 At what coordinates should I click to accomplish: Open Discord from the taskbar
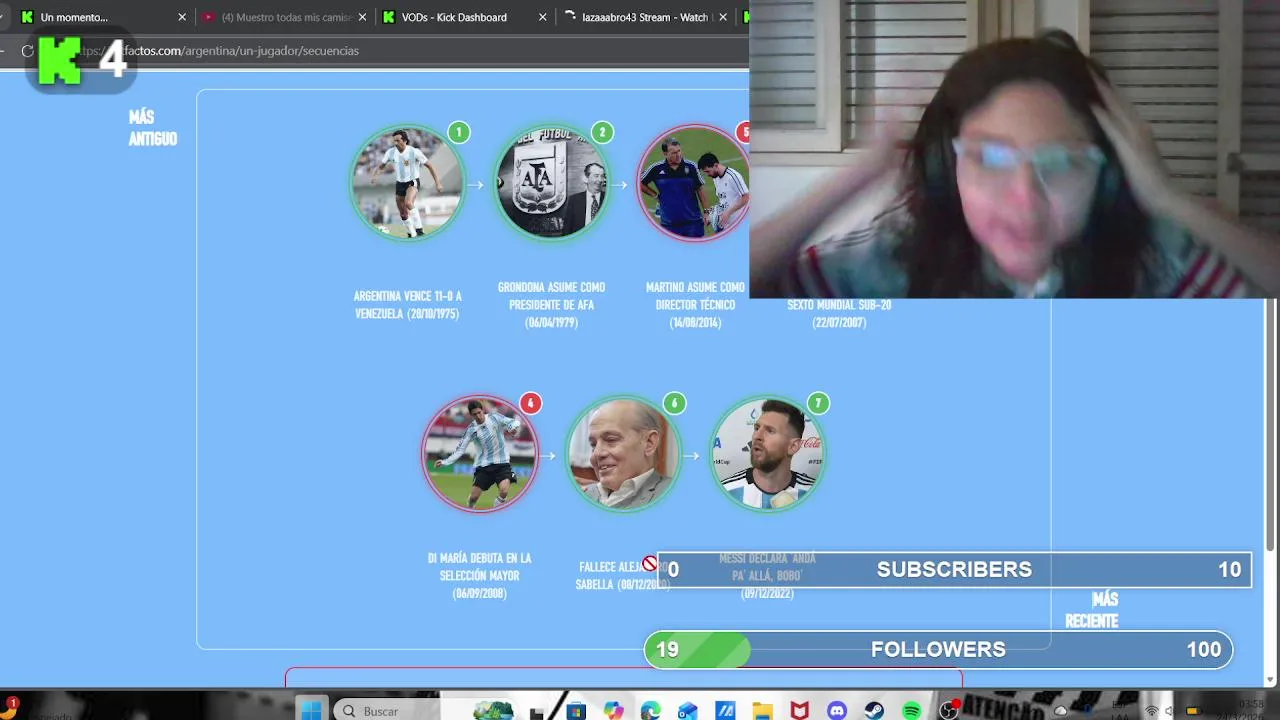[837, 711]
